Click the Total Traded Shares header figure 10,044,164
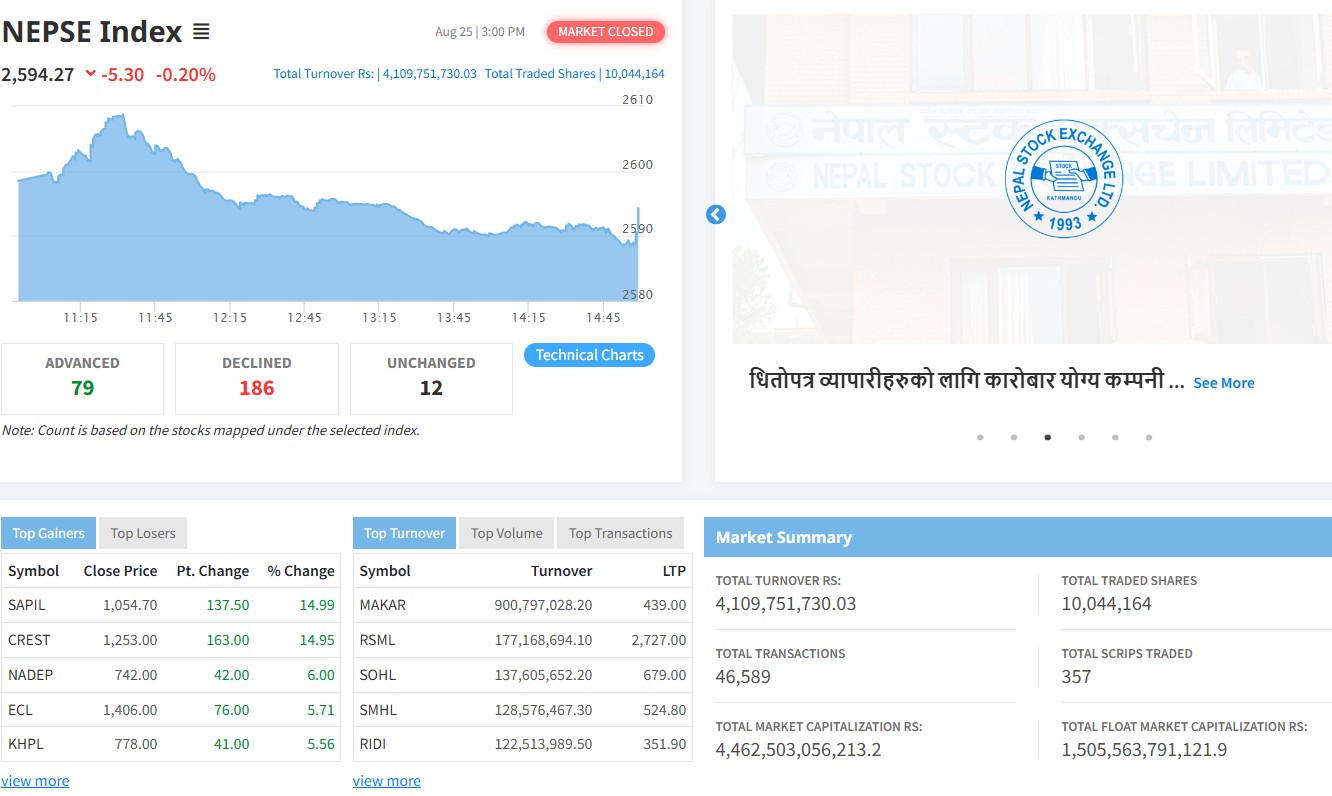Image resolution: width=1332 pixels, height=796 pixels. coord(635,74)
